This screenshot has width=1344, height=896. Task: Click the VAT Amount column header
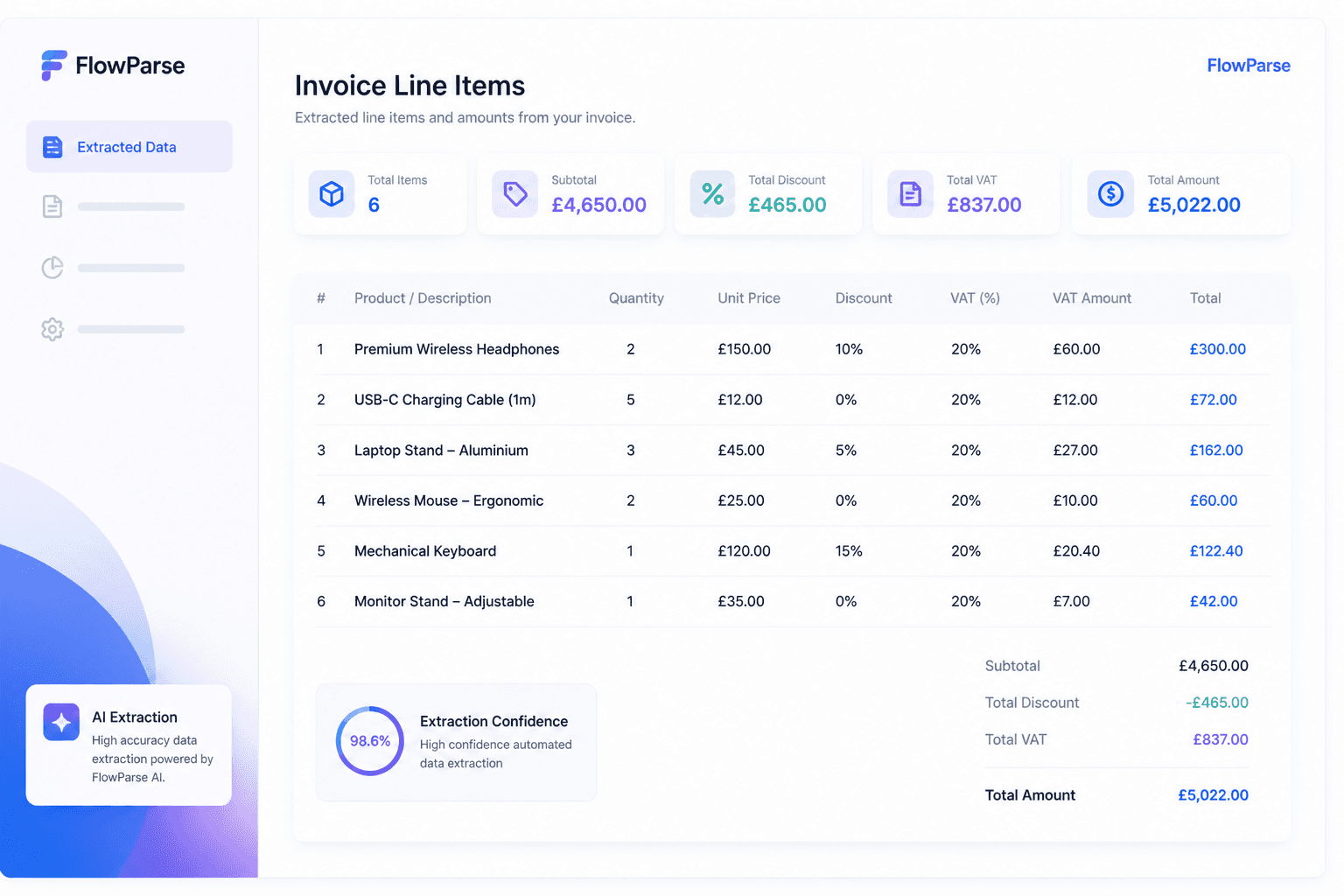tap(1092, 298)
